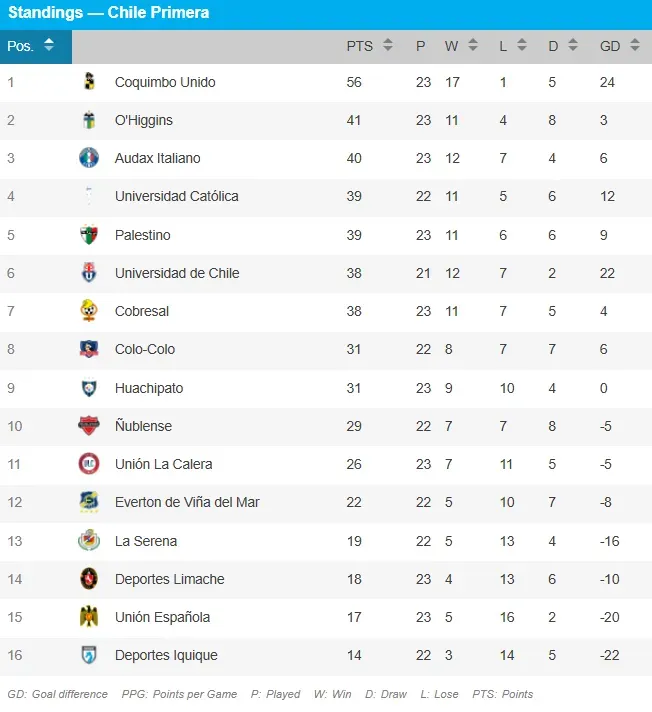This screenshot has width=652, height=712.
Task: Click the Colo-Colo team crest
Action: pyautogui.click(x=89, y=349)
